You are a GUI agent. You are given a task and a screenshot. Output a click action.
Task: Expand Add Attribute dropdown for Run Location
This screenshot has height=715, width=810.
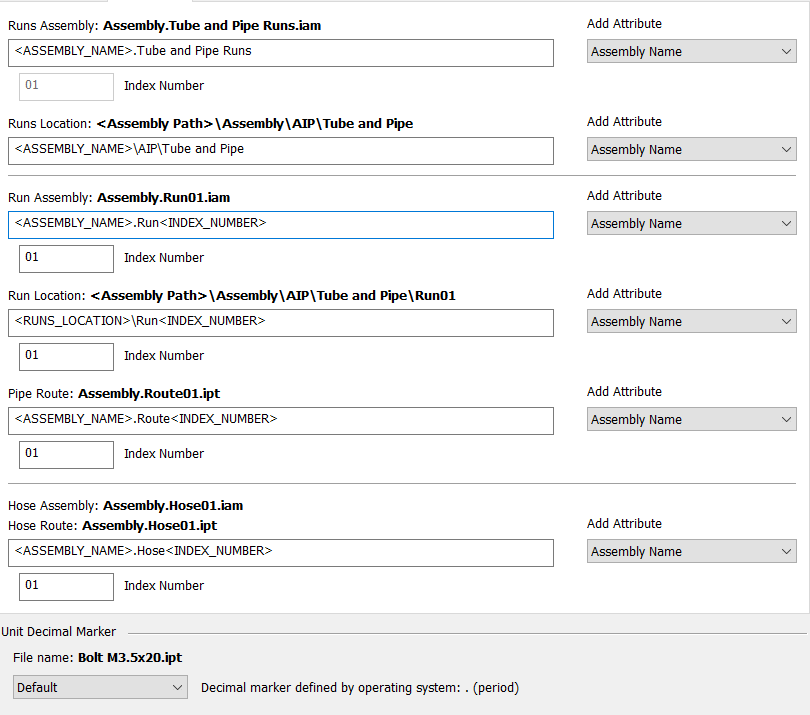(691, 322)
